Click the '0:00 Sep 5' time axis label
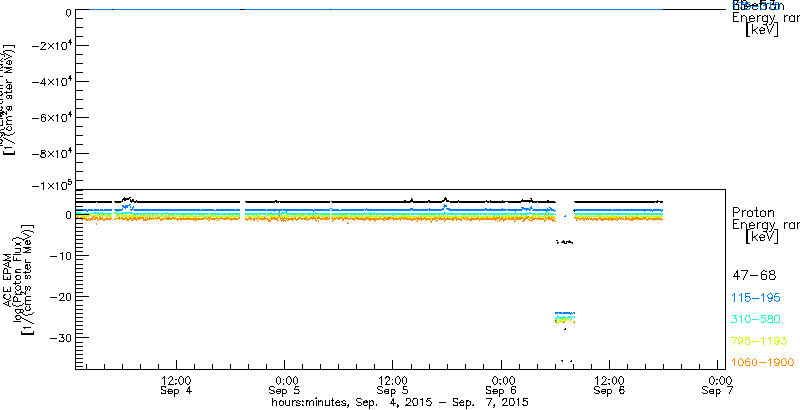 point(286,386)
